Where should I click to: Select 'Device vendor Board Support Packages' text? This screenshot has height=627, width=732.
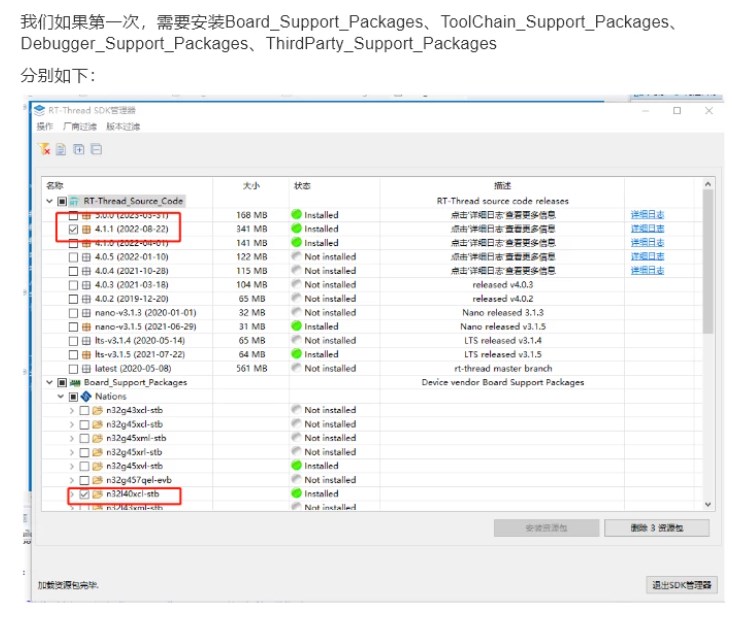[x=503, y=382]
